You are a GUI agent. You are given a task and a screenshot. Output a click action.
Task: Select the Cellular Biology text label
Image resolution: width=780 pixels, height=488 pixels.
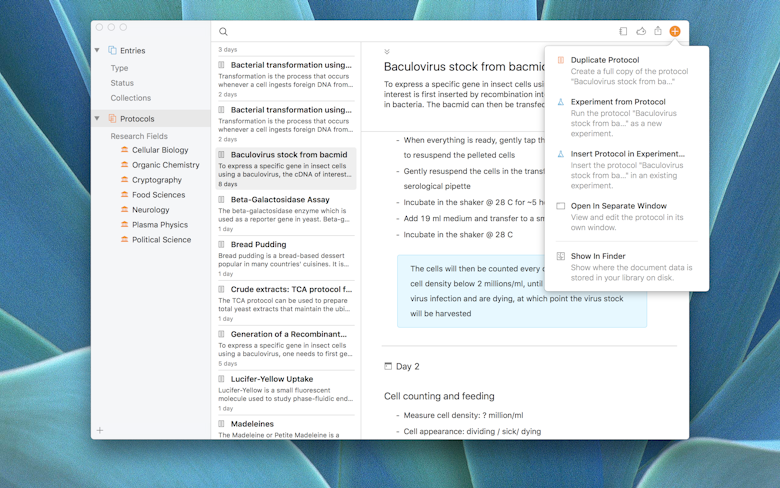pyautogui.click(x=160, y=150)
